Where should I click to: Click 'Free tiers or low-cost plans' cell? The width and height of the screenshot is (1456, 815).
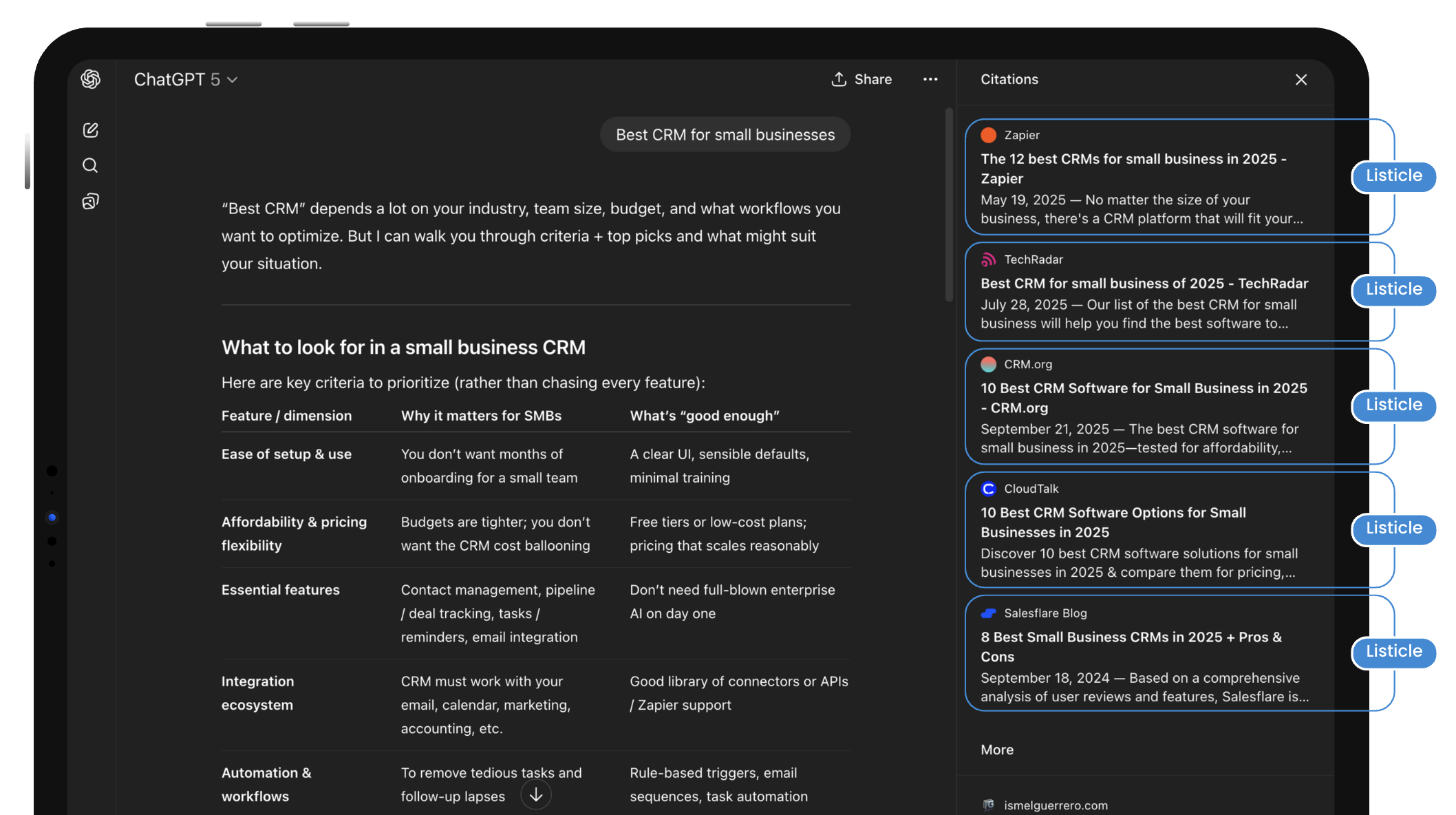point(724,533)
